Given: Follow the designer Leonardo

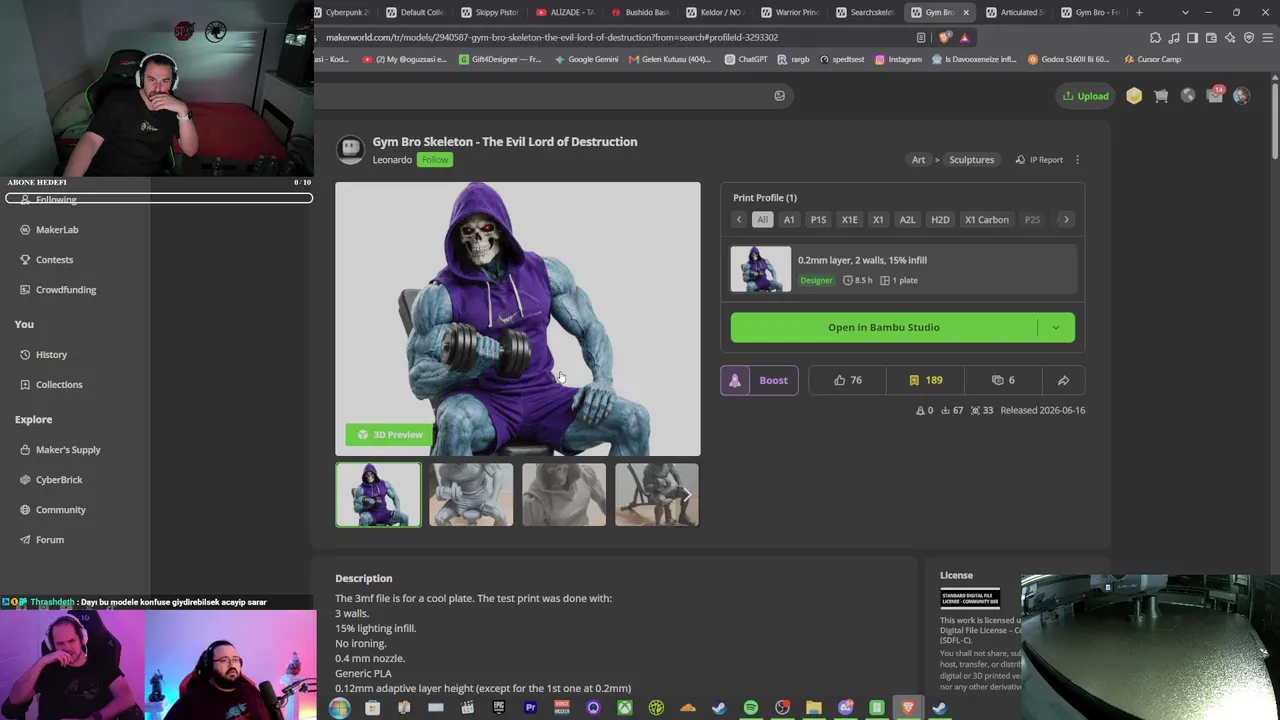Looking at the screenshot, I should point(435,160).
